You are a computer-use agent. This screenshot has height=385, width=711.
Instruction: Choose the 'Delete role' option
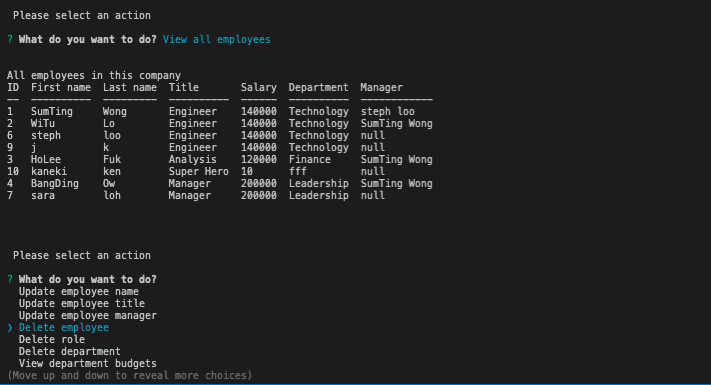click(x=52, y=340)
